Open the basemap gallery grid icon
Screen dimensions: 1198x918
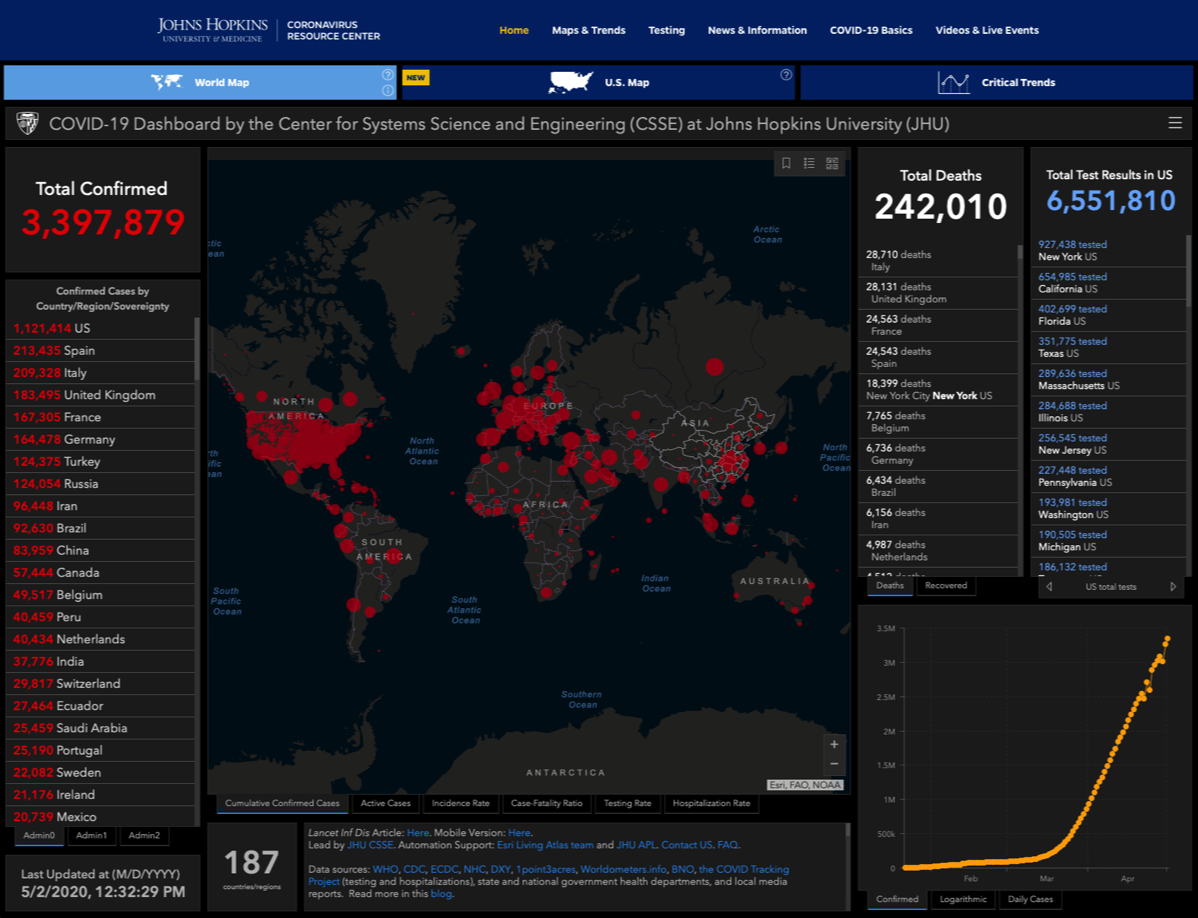832,163
